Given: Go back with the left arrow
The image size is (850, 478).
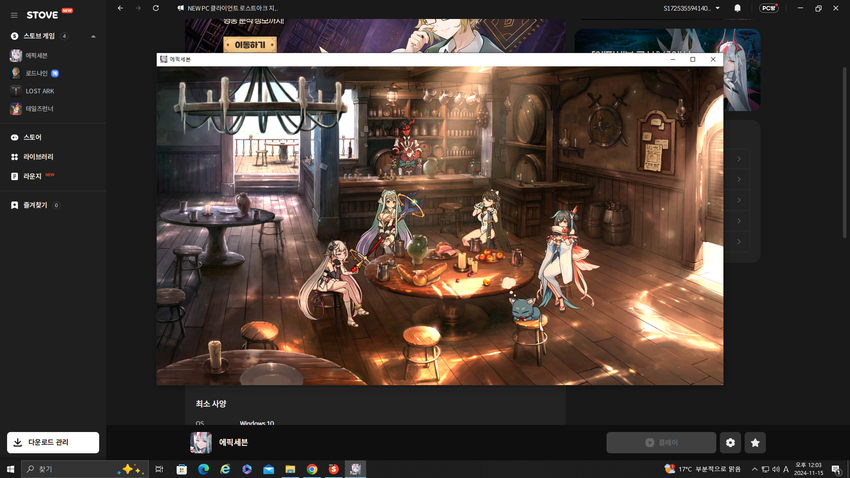Looking at the screenshot, I should pos(120,8).
